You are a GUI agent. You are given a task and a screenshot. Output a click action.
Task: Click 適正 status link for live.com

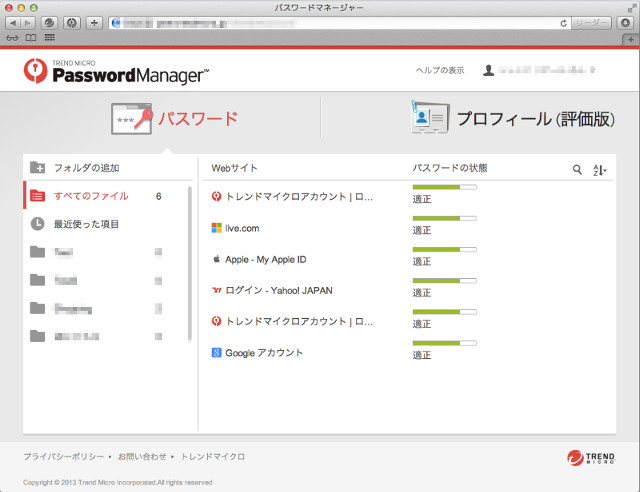pyautogui.click(x=422, y=230)
